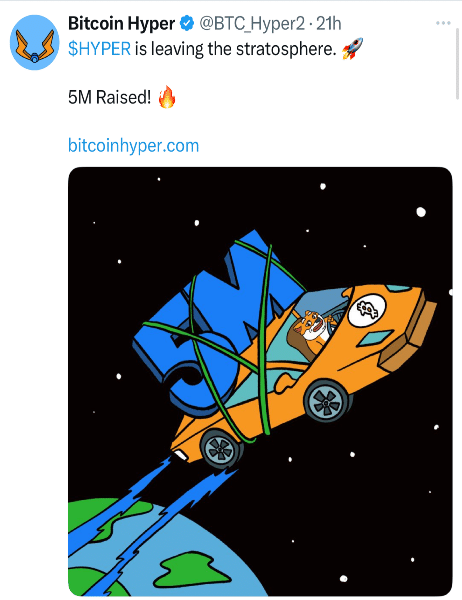Screen dimensions: 462x600
Task: Click the blue verified badge checkmark
Action: (187, 24)
